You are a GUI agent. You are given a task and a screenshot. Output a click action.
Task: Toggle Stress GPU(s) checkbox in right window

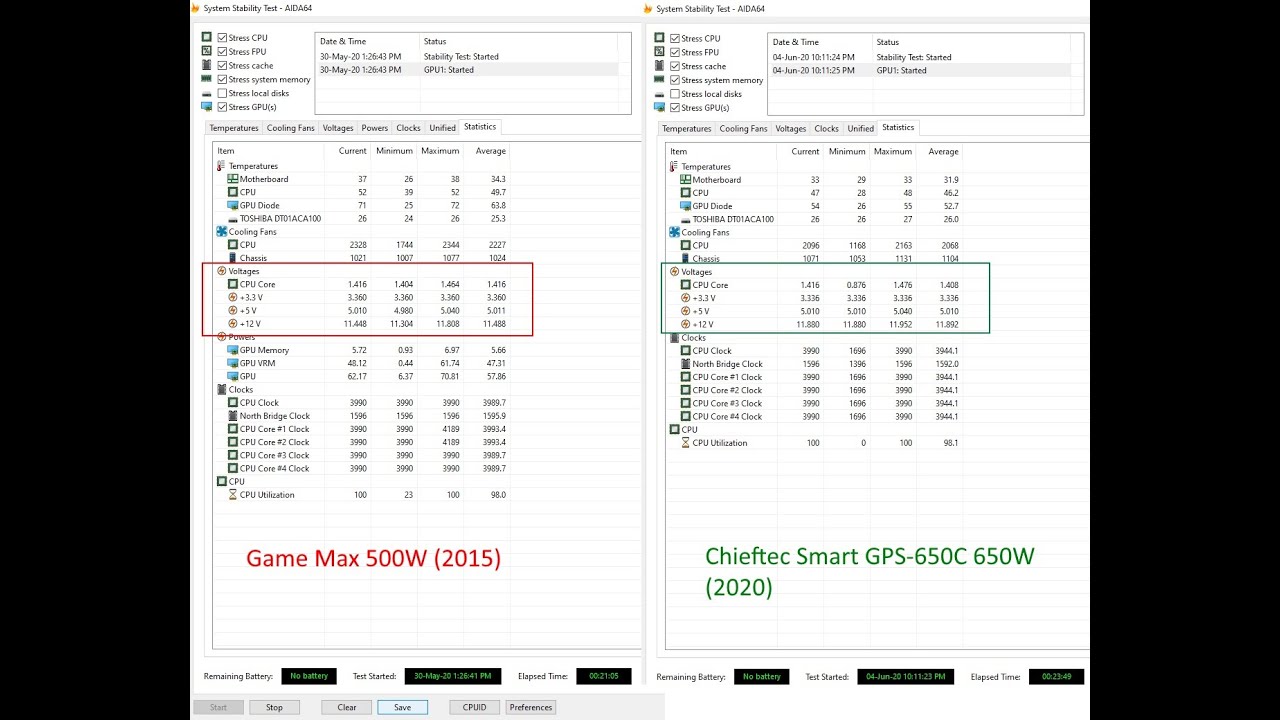(675, 108)
